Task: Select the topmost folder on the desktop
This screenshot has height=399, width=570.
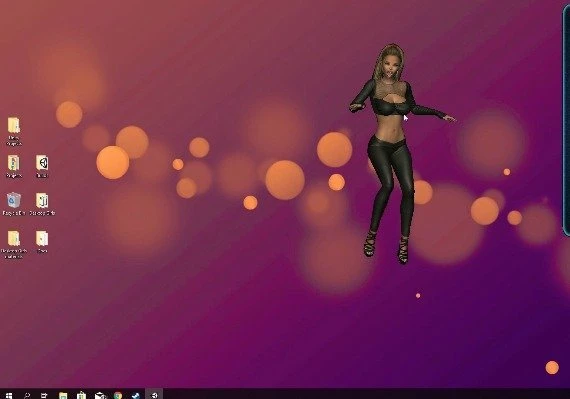Action: [x=14, y=131]
